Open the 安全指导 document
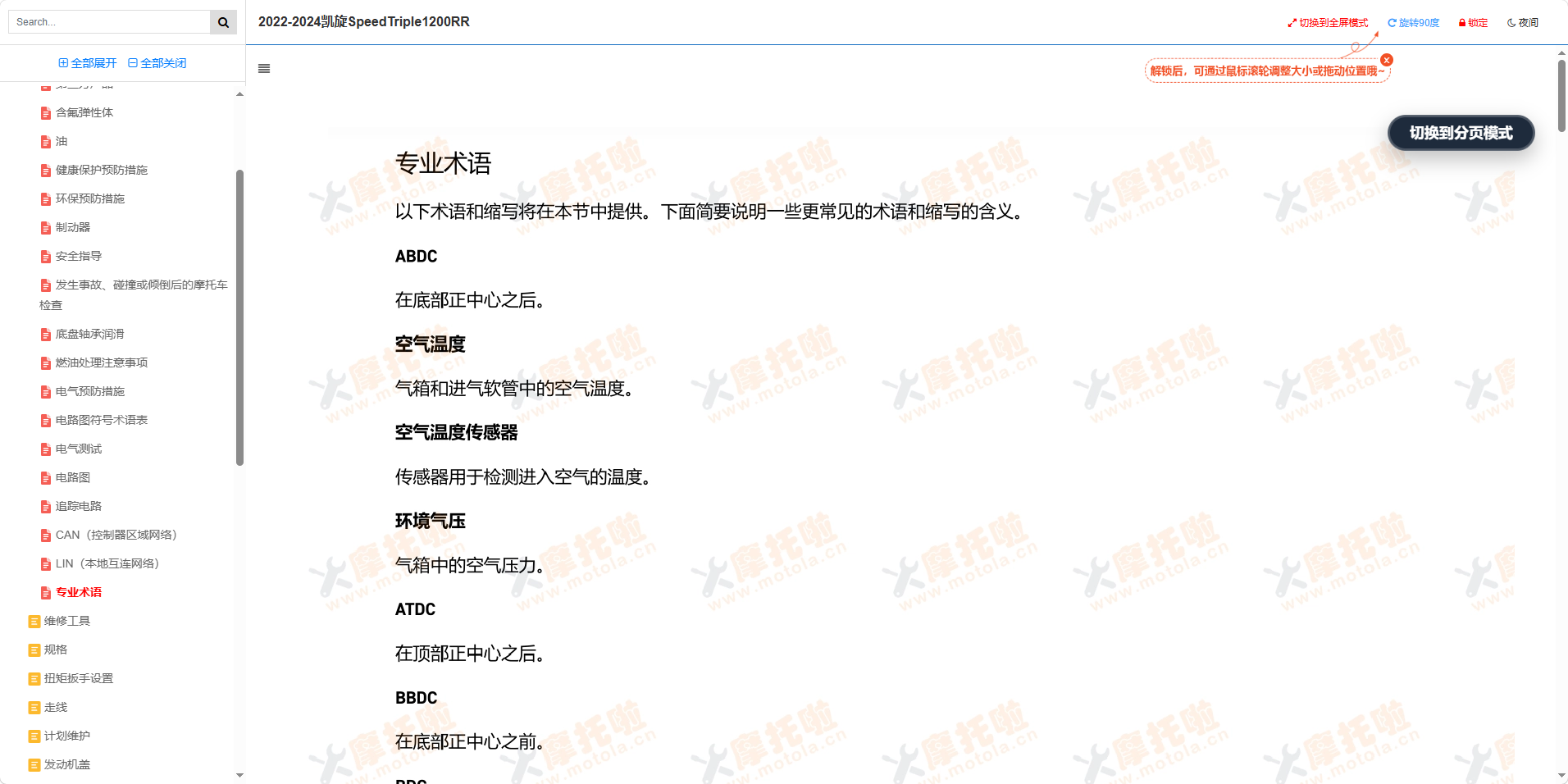 [x=79, y=256]
